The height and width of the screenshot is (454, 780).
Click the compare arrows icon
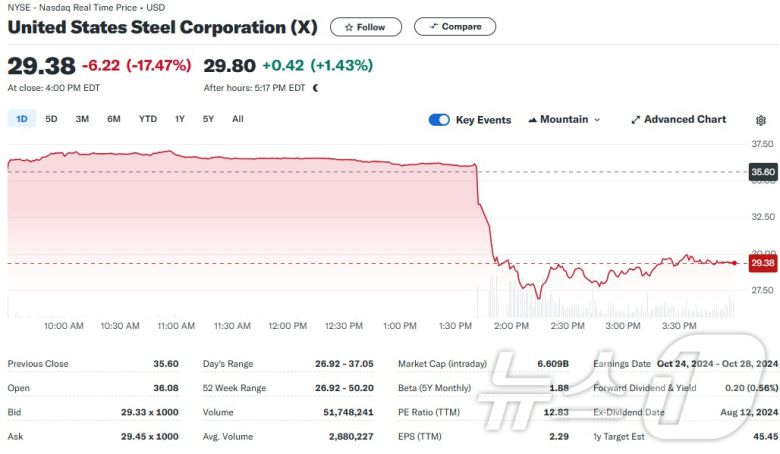(x=433, y=27)
